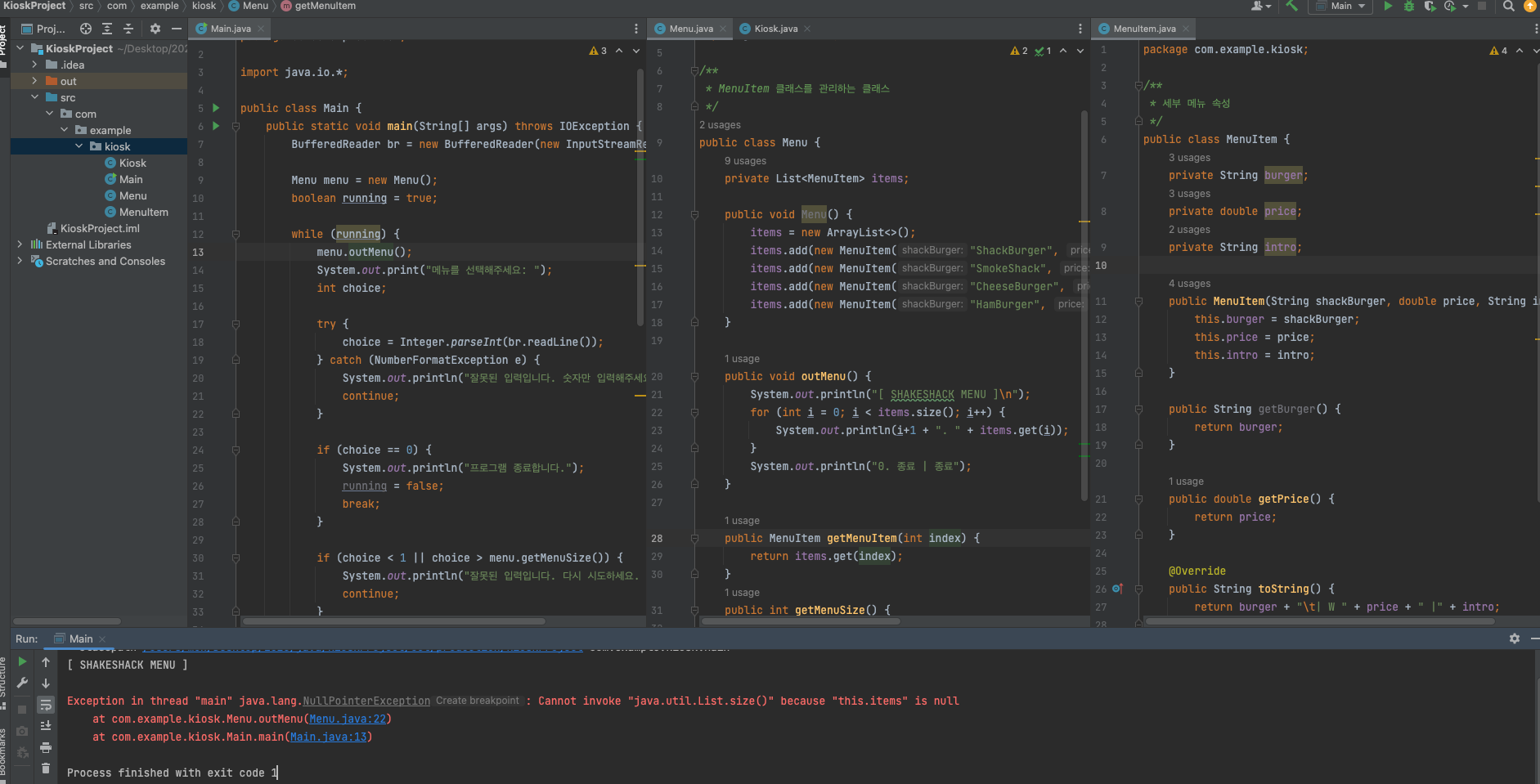The height and width of the screenshot is (784, 1540).
Task: Open the Menu.java:22 stack trace link
Action: click(x=347, y=719)
